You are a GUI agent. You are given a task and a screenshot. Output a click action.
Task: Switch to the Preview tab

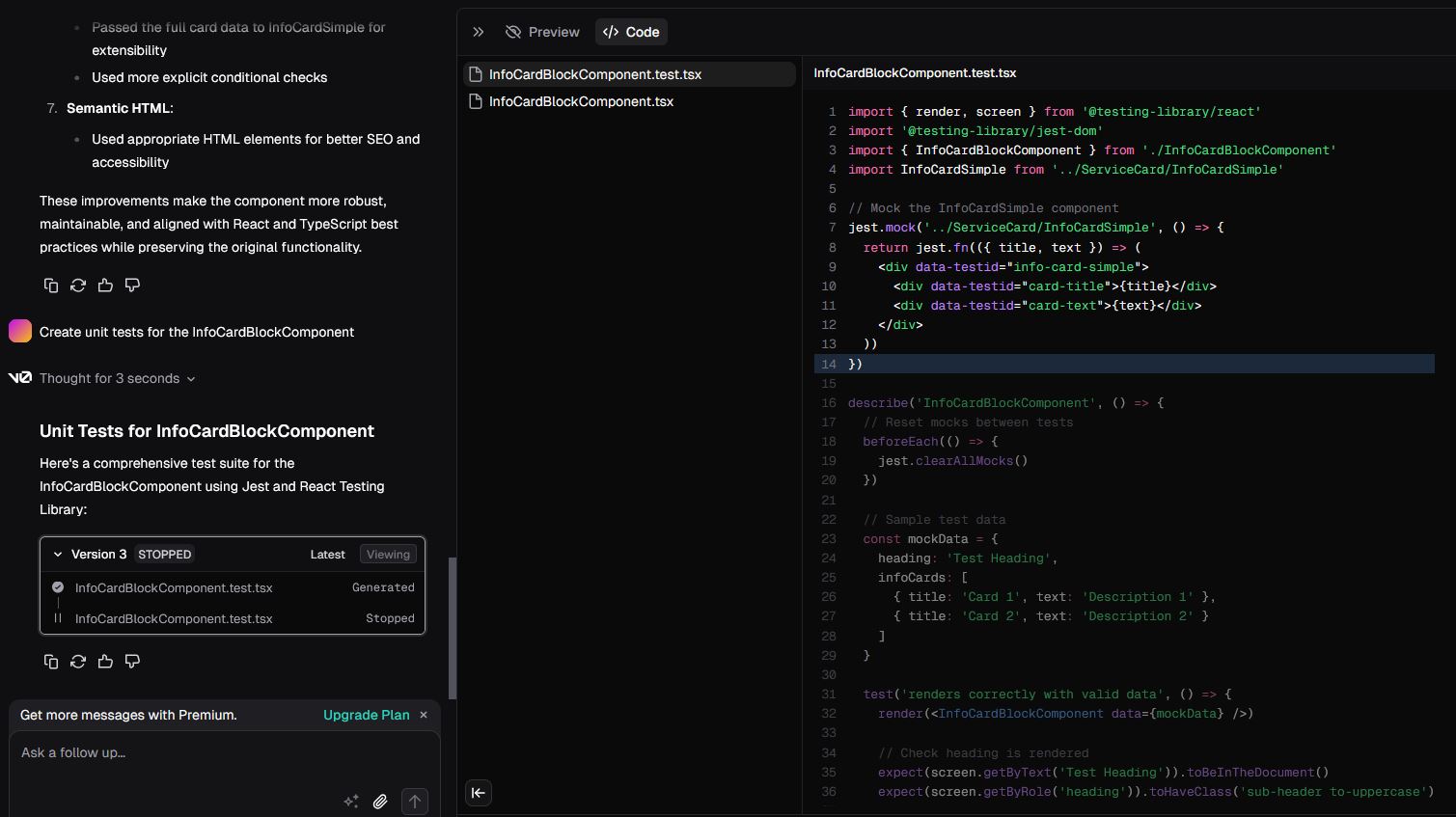542,32
